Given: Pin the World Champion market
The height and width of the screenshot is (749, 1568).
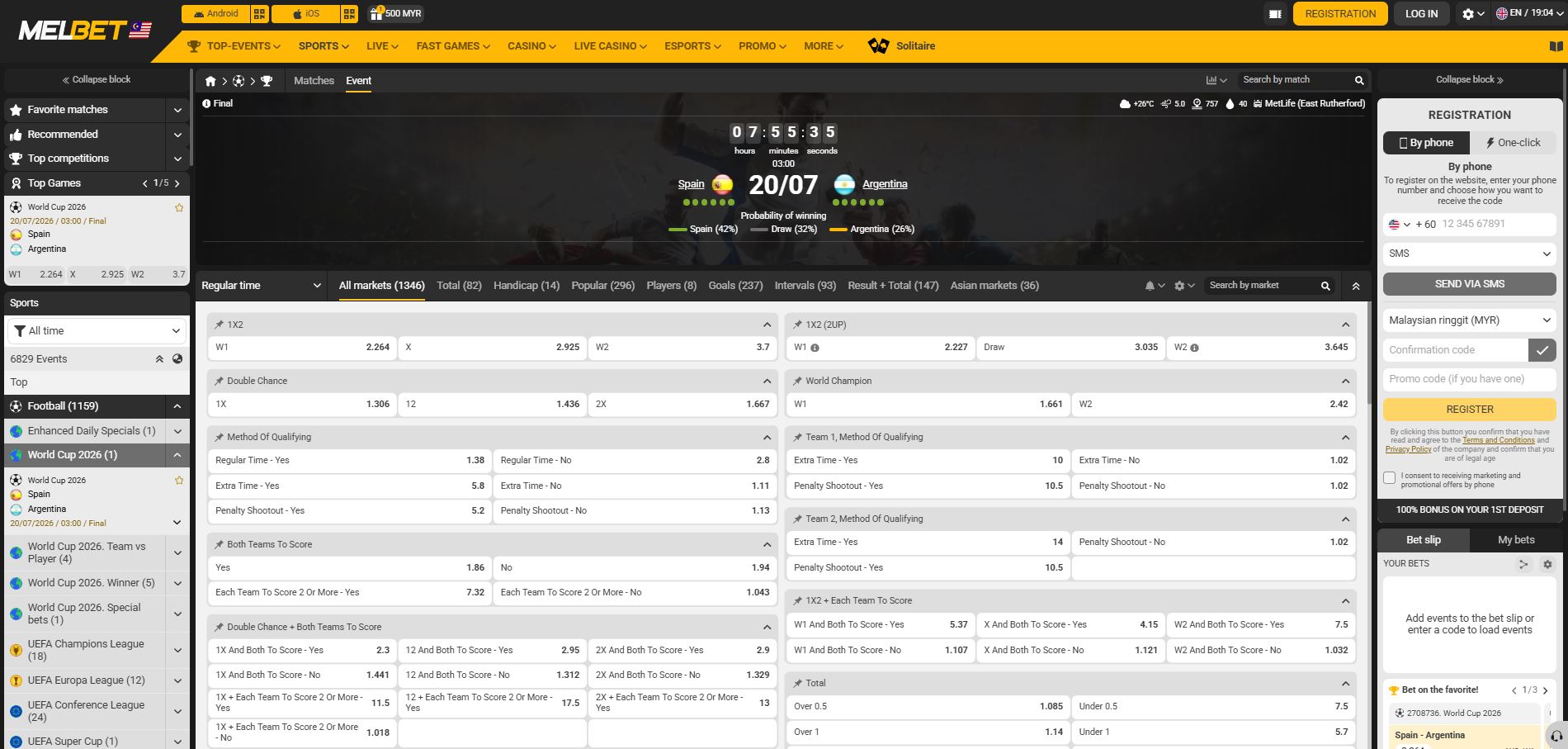Looking at the screenshot, I should pos(797,381).
